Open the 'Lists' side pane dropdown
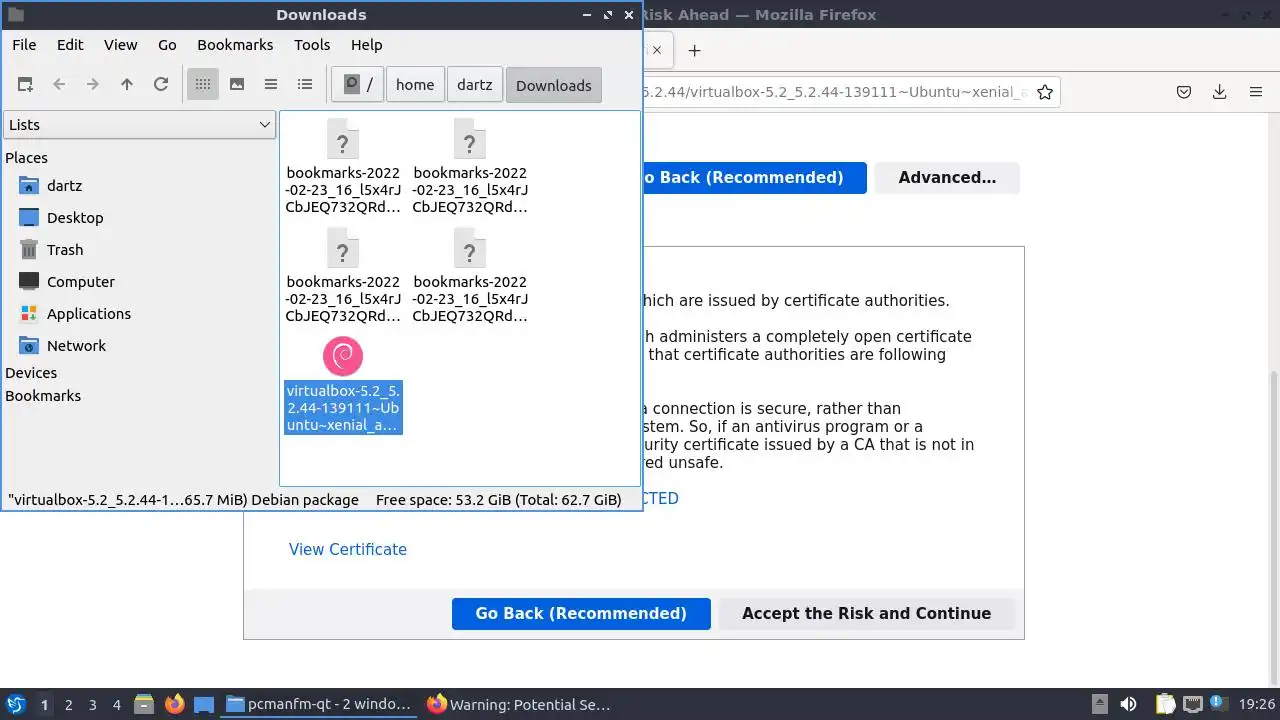1280x720 pixels. click(x=139, y=125)
